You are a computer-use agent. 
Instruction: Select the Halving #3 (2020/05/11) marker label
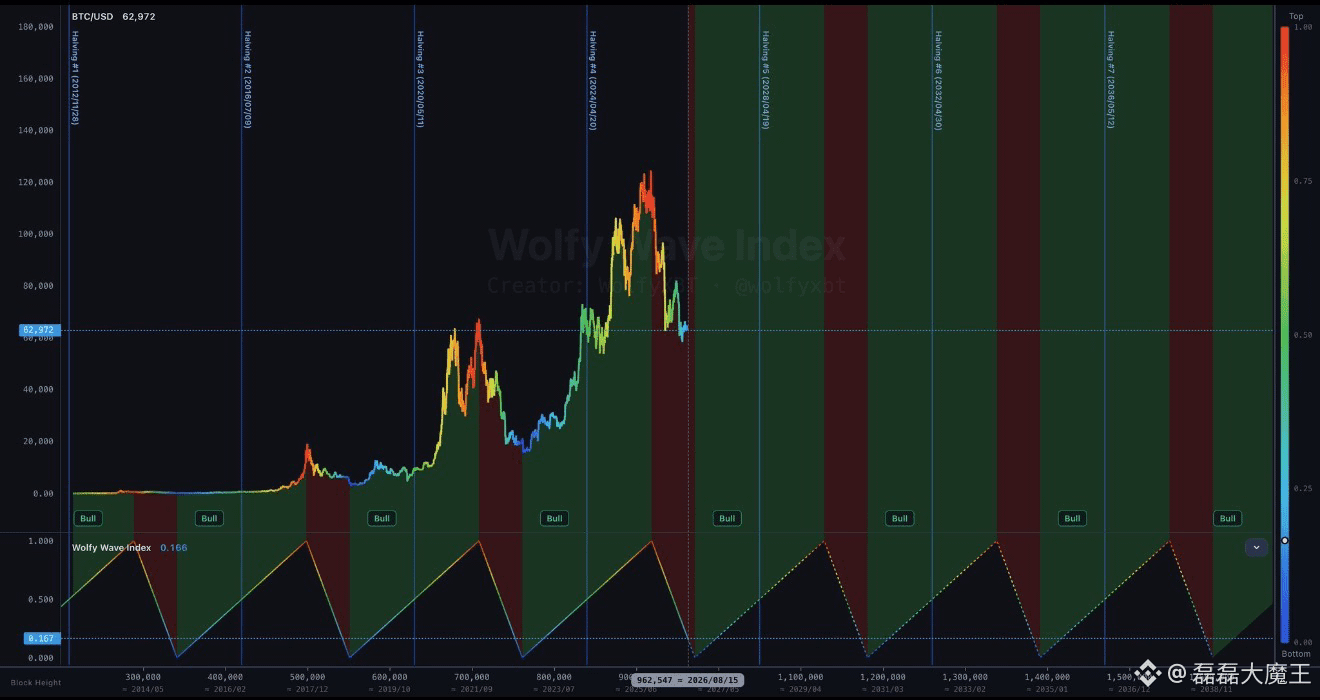pyautogui.click(x=420, y=78)
